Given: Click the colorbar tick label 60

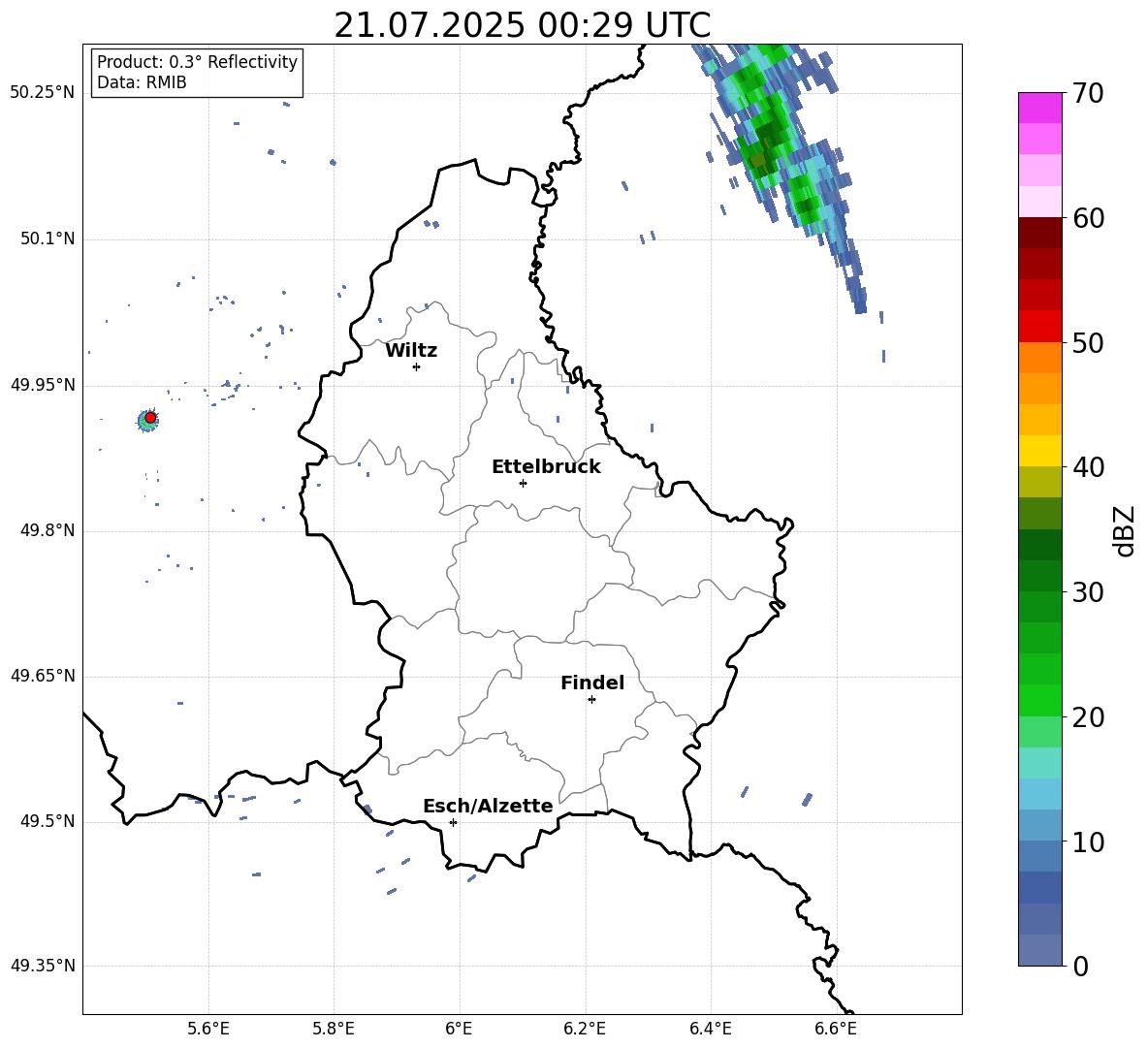Looking at the screenshot, I should tap(1088, 218).
